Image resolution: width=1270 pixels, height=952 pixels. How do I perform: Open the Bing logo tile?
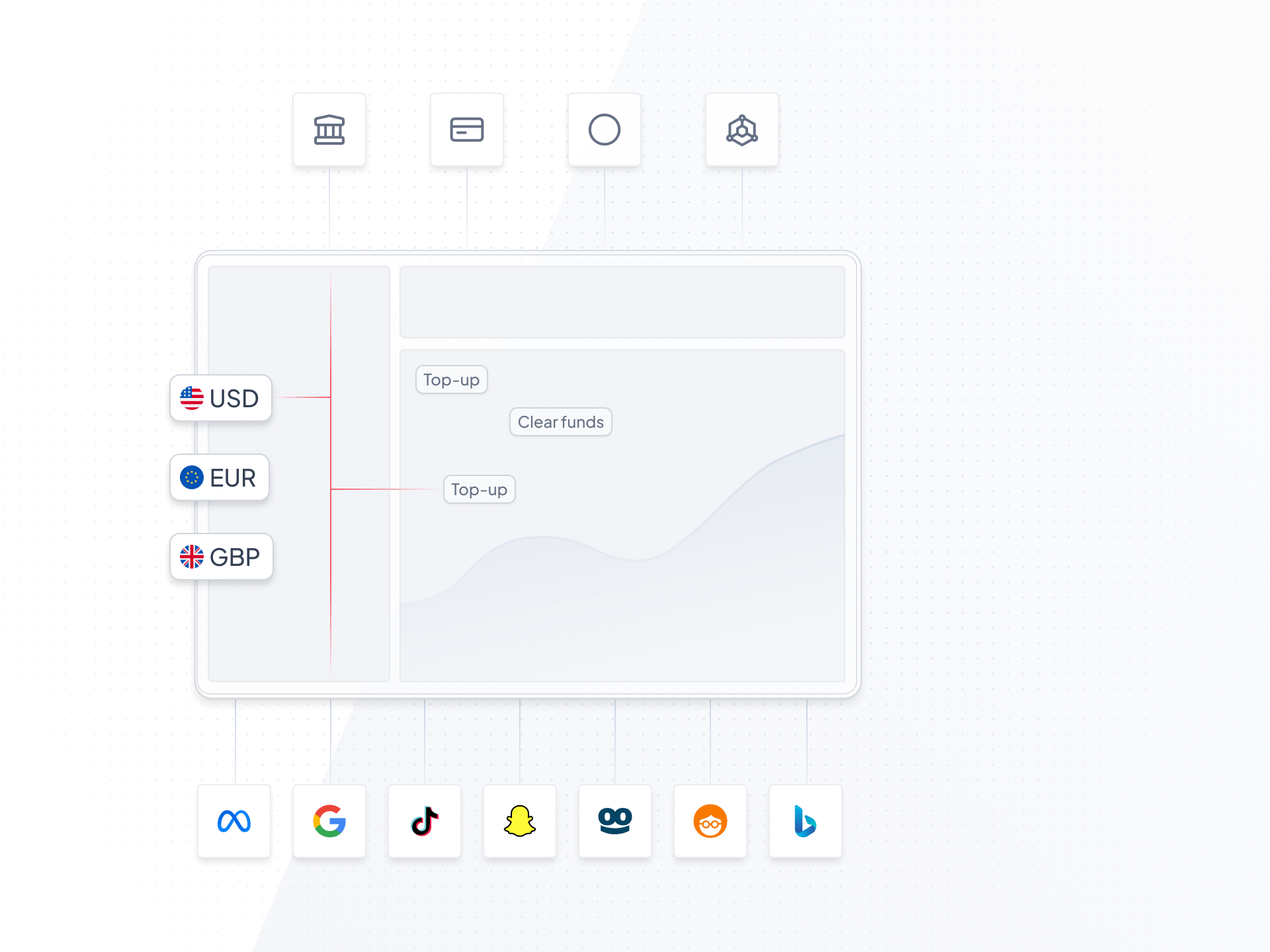pos(806,822)
